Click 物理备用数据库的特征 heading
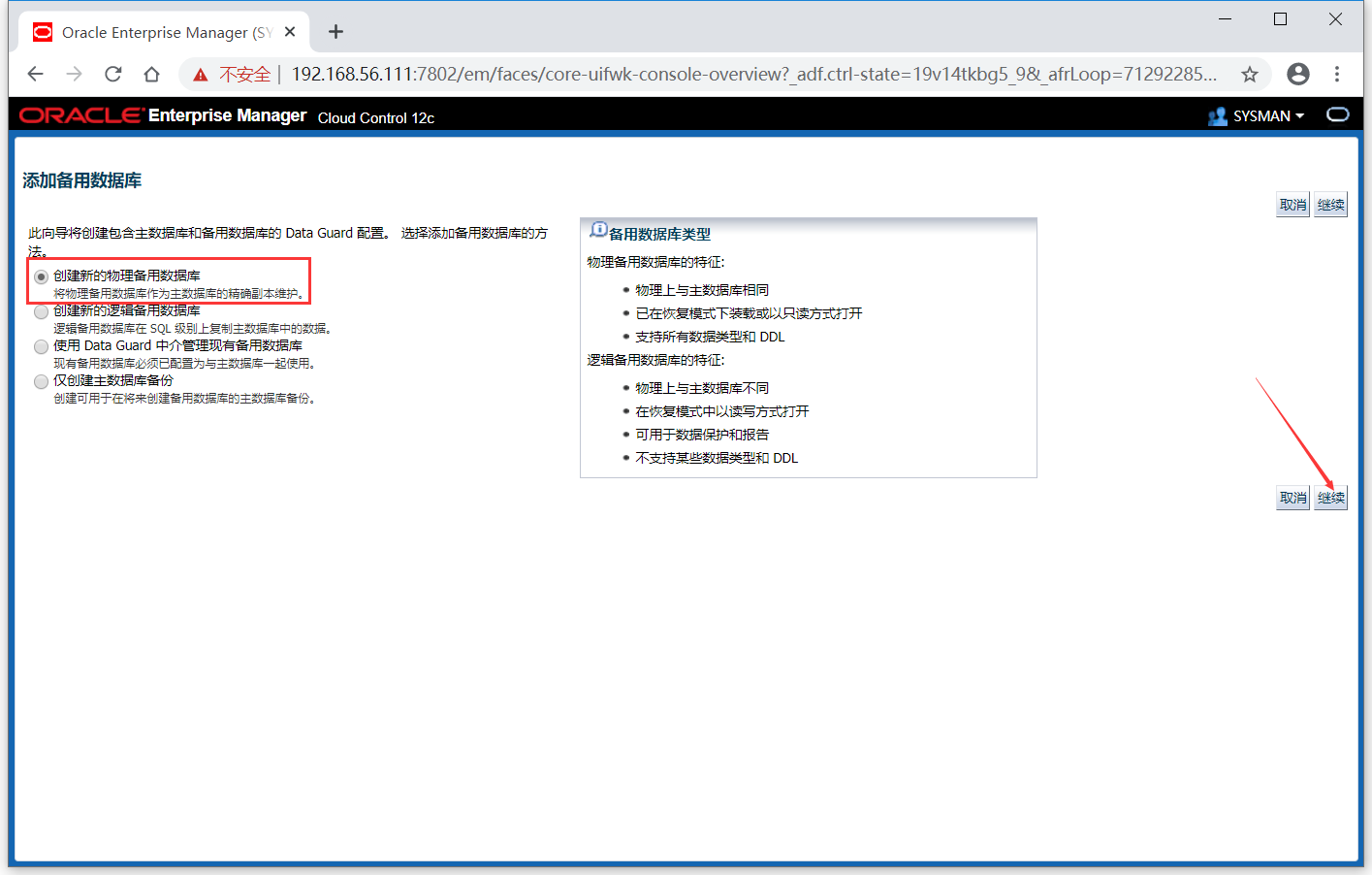The height and width of the screenshot is (875, 1372). 655,262
